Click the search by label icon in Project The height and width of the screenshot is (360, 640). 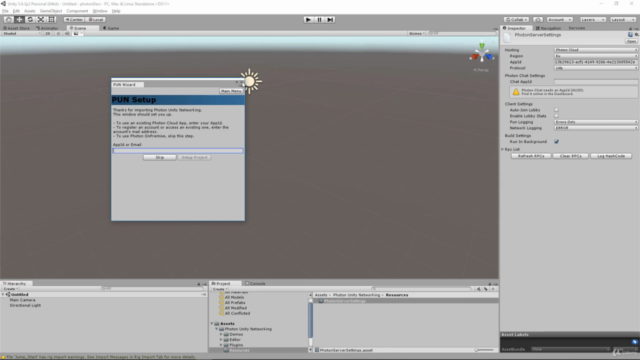coord(486,289)
